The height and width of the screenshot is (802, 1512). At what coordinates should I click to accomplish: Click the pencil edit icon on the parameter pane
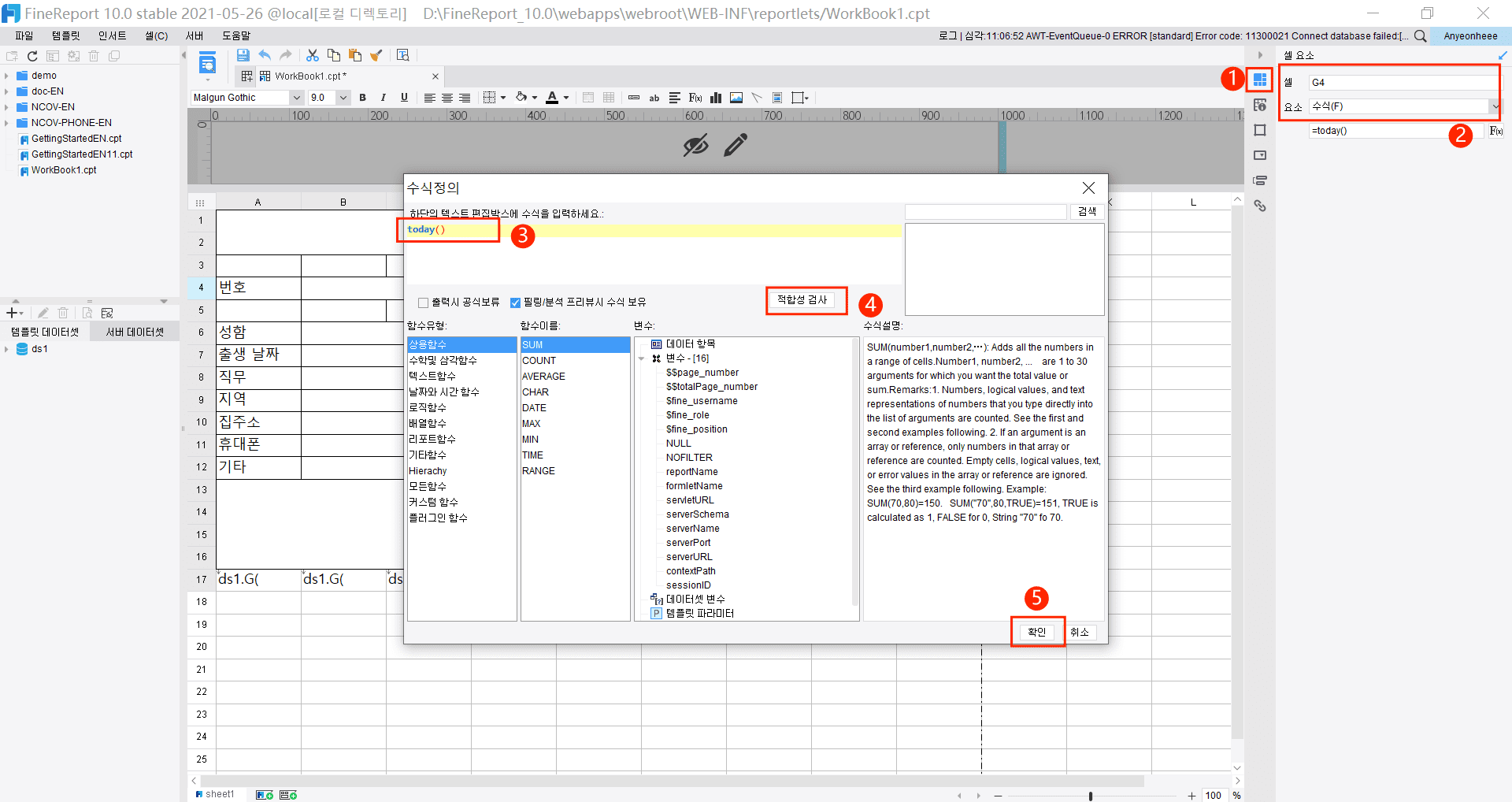[736, 145]
